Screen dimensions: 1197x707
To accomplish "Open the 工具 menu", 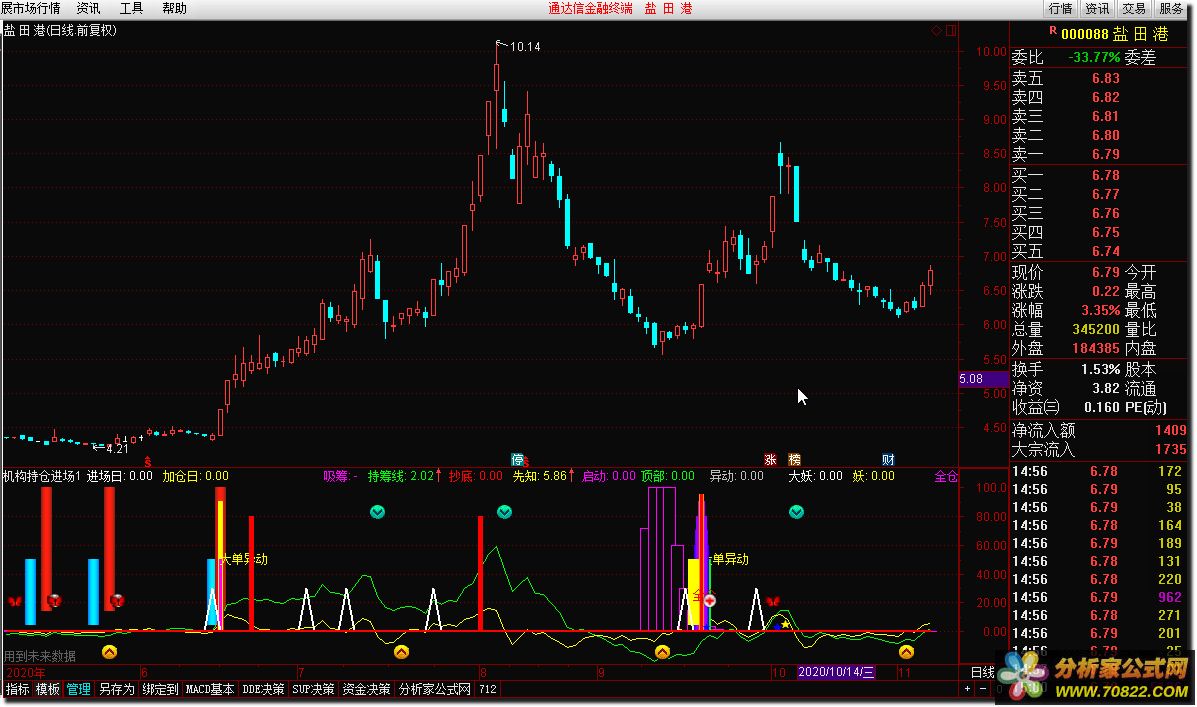I will [131, 8].
